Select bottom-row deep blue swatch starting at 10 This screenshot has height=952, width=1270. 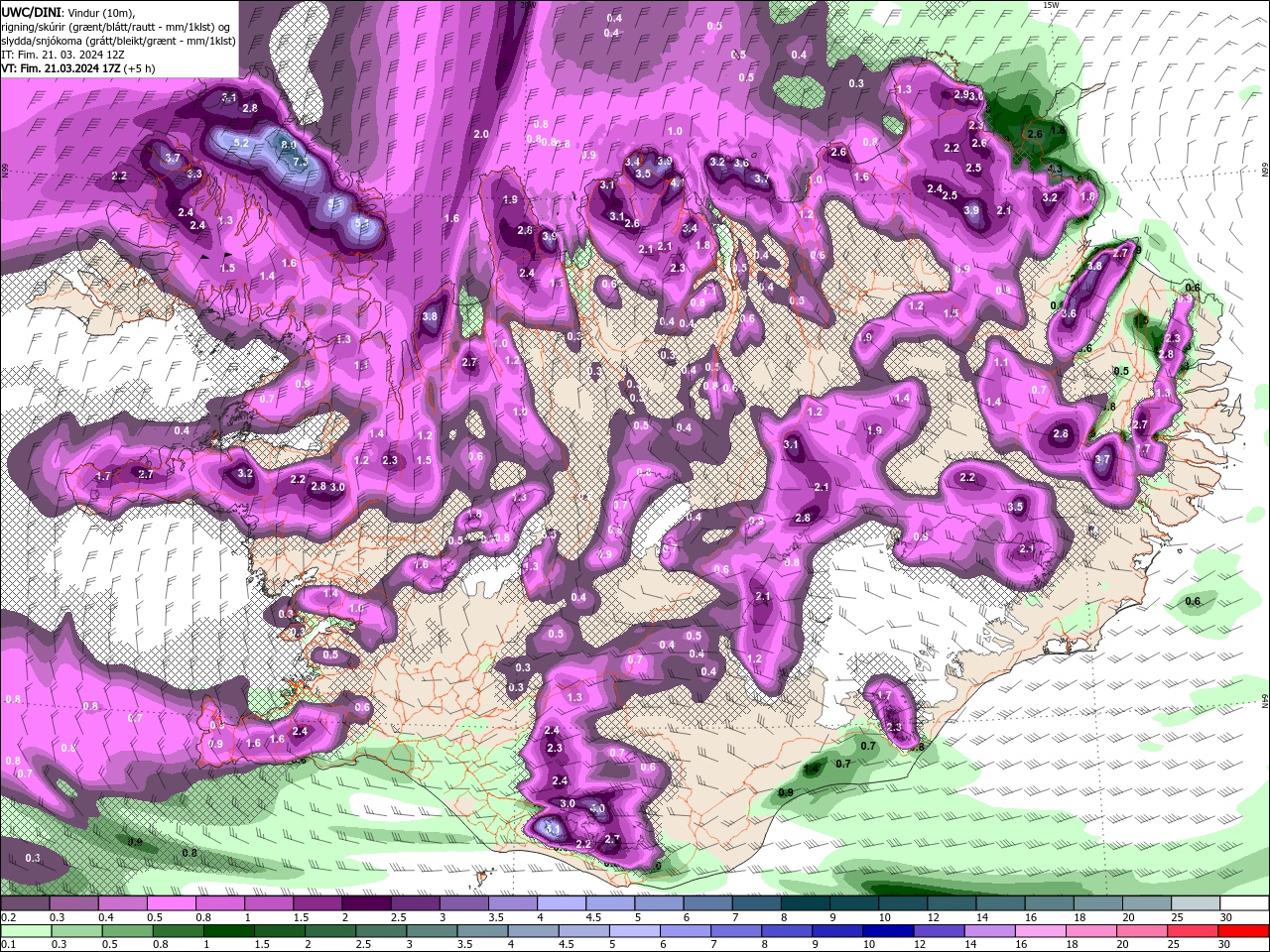(887, 931)
